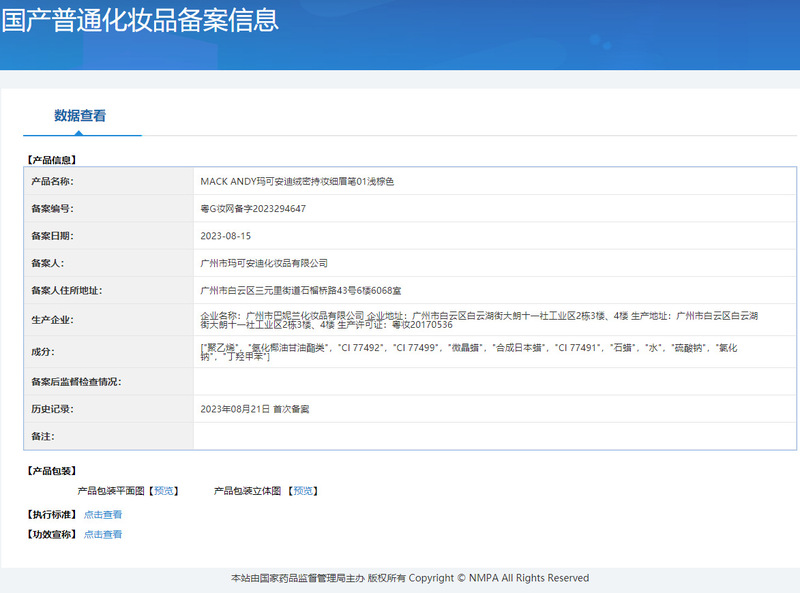Click the 备案人住所地址 address value
The height and width of the screenshot is (593, 800).
[301, 290]
